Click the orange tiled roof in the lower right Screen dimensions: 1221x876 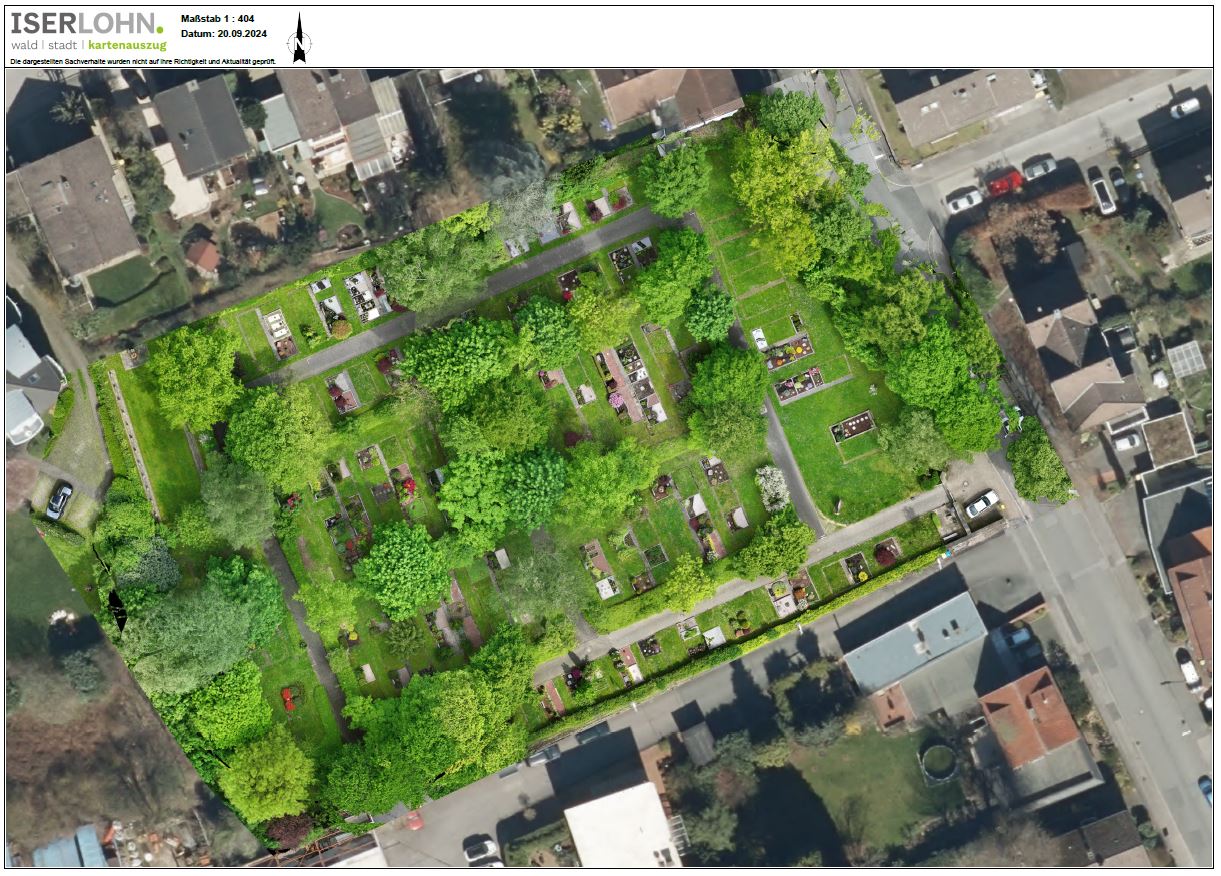click(1029, 717)
